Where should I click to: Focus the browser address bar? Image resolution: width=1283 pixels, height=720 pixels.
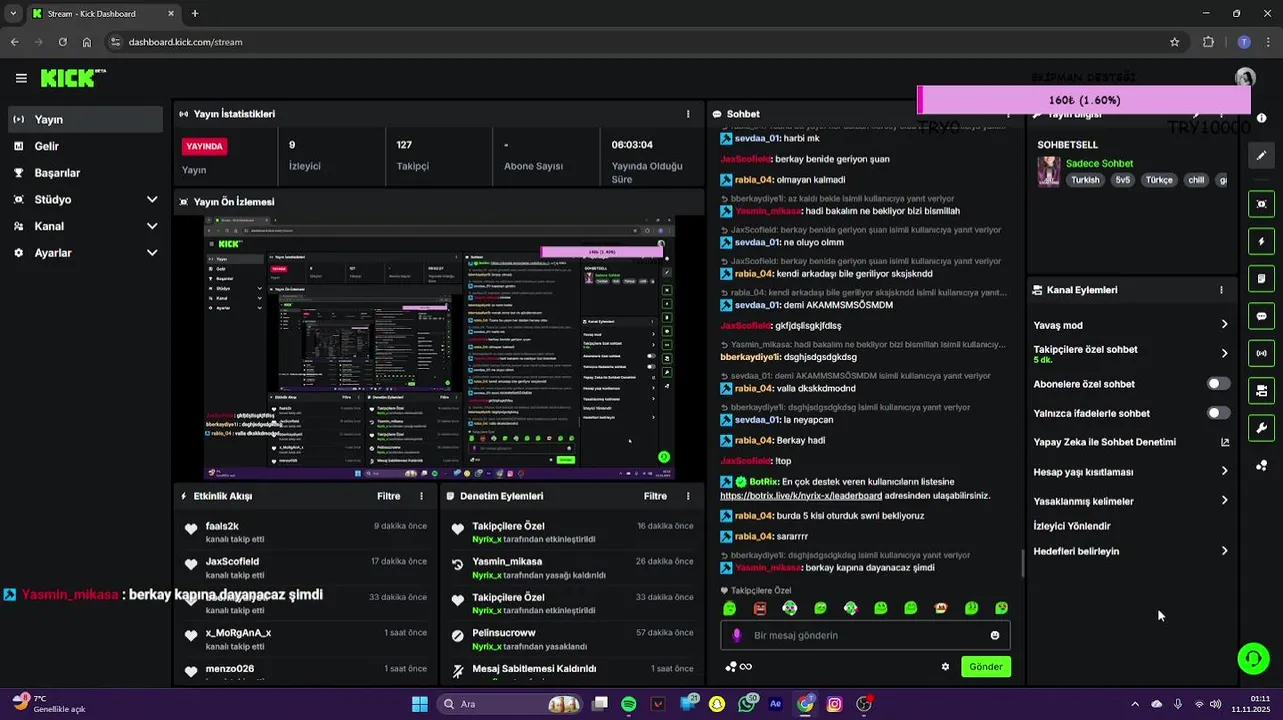coord(640,42)
